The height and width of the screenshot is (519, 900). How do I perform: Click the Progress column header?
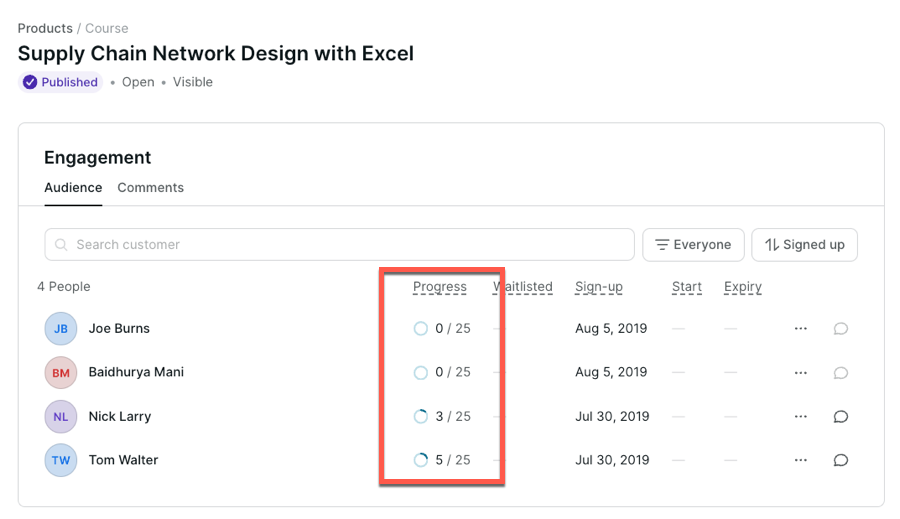[x=440, y=287]
